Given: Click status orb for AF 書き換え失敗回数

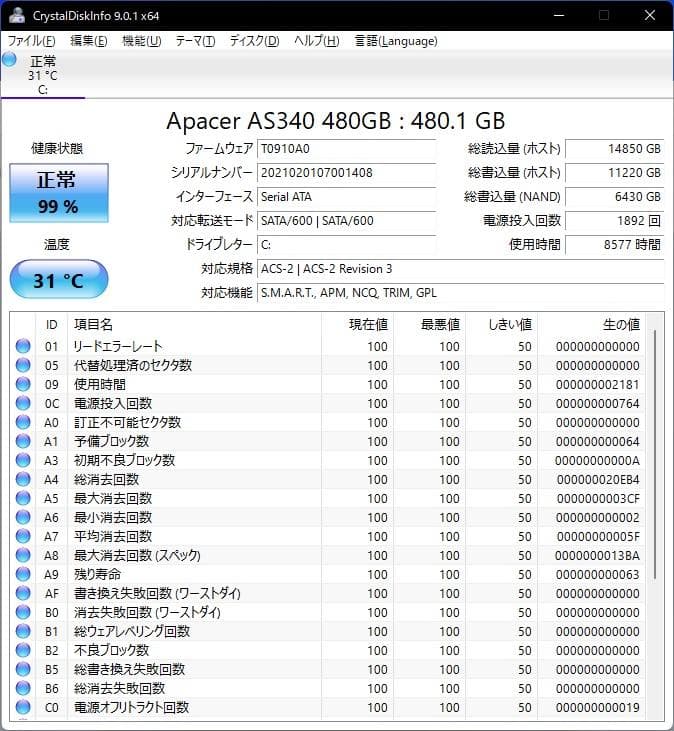Looking at the screenshot, I should pyautogui.click(x=23, y=593).
